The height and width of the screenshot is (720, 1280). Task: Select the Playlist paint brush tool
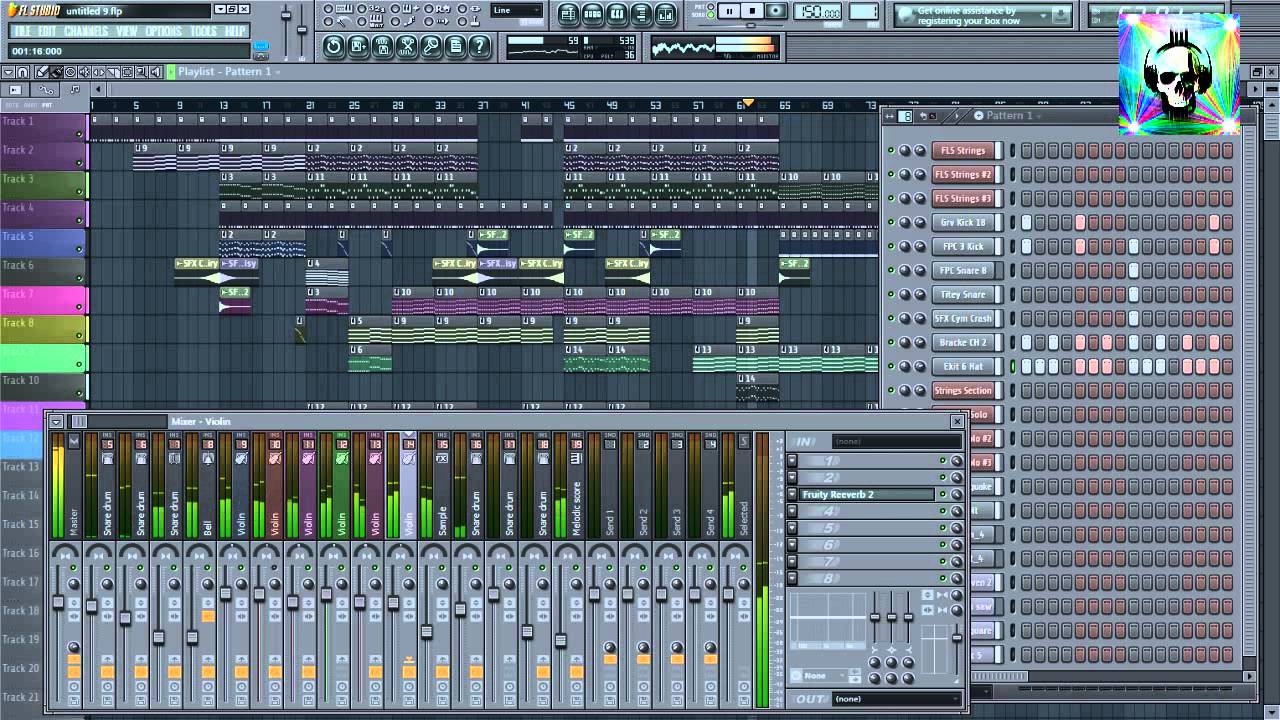point(56,72)
